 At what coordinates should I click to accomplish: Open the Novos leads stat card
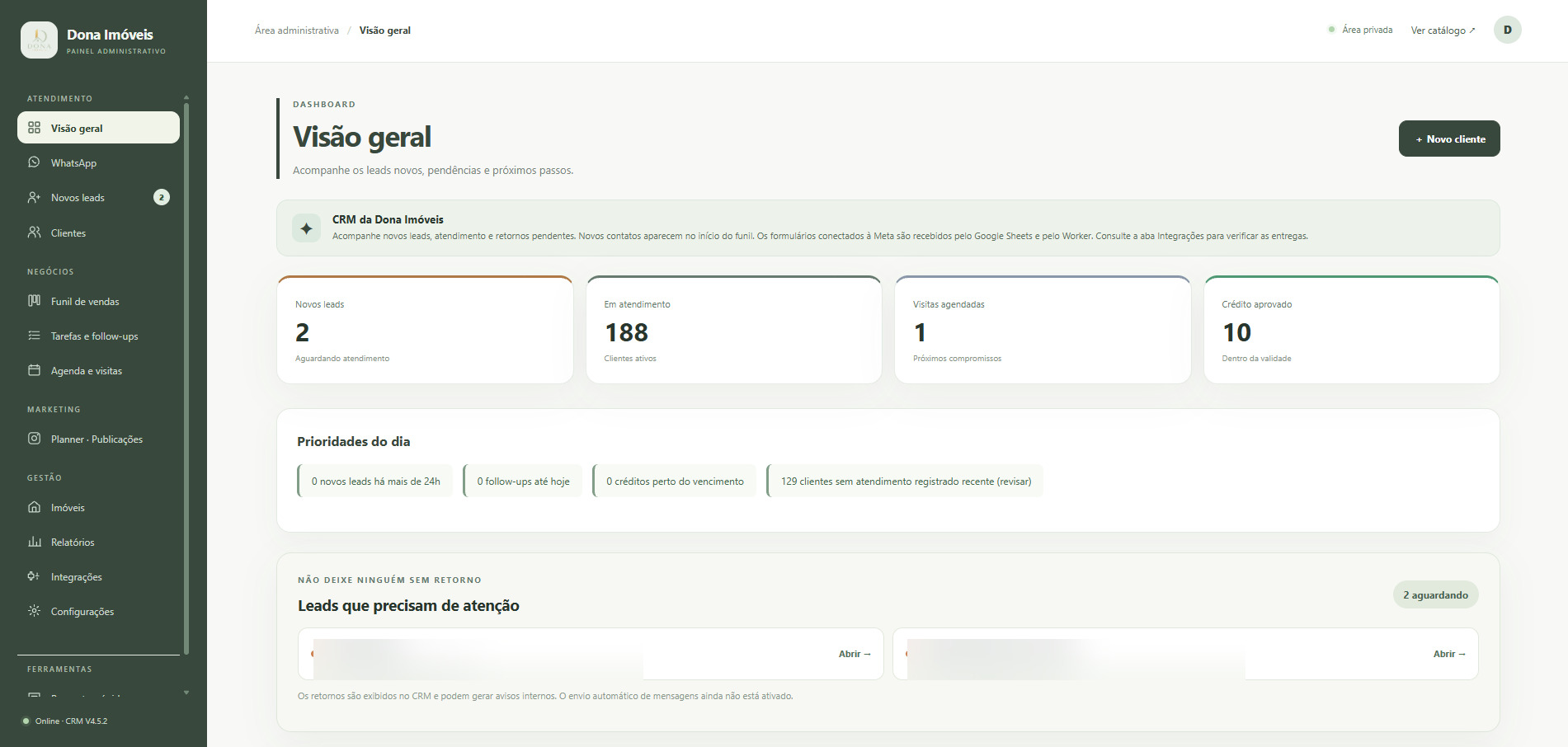[x=425, y=330]
